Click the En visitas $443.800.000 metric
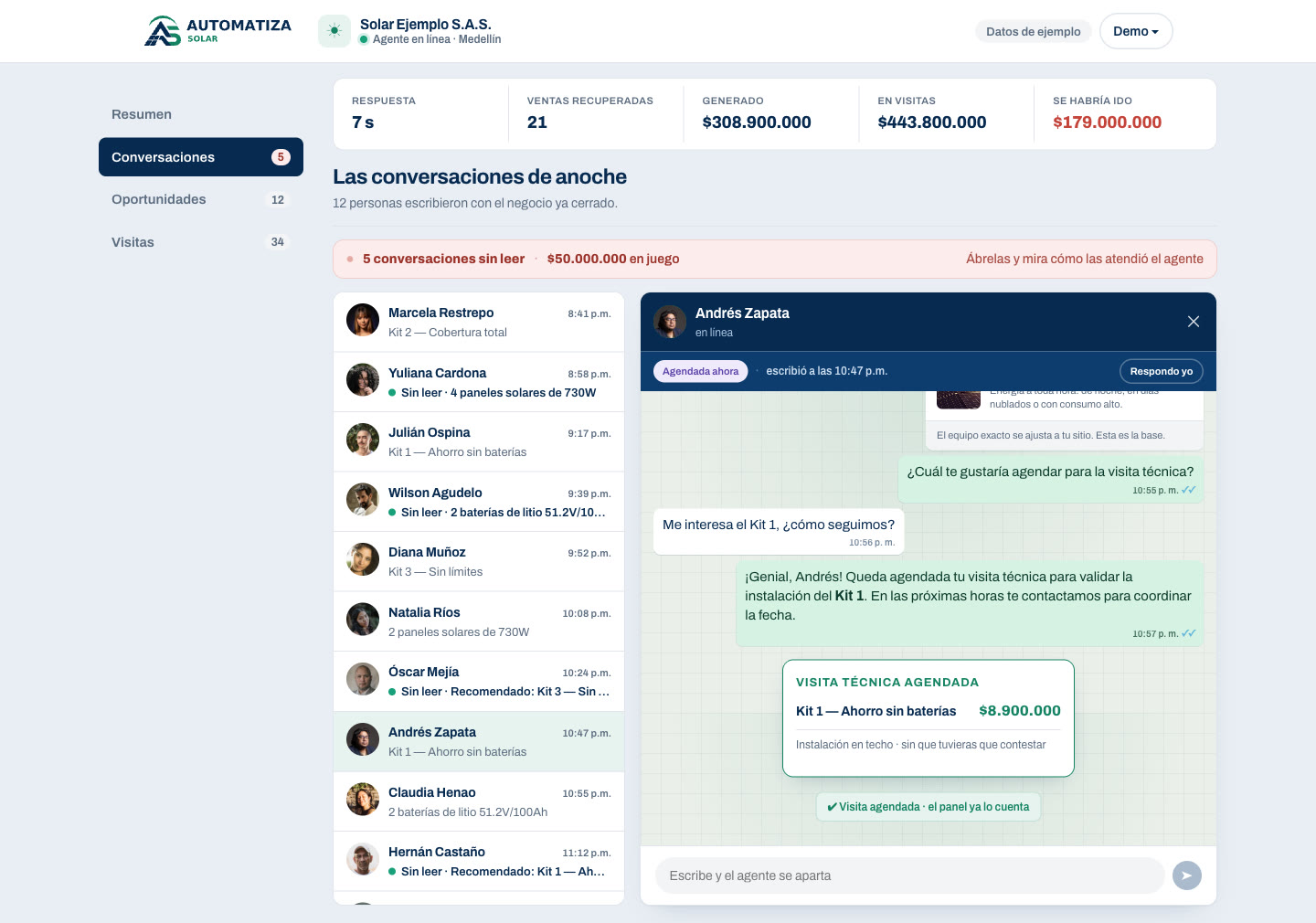This screenshot has width=1316, height=923. (947, 113)
